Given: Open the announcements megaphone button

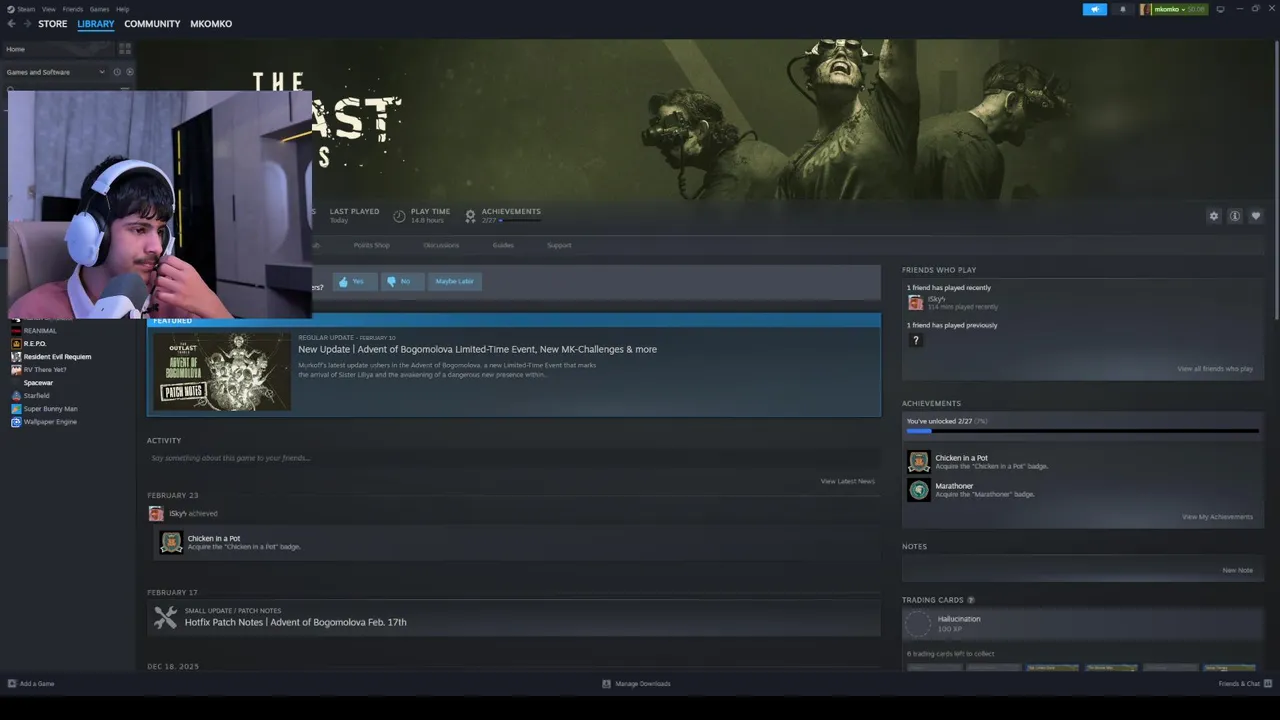Looking at the screenshot, I should click(1095, 9).
